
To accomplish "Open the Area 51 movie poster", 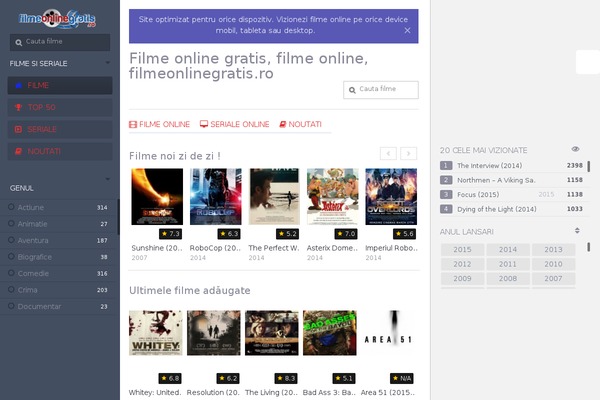I will [x=388, y=333].
